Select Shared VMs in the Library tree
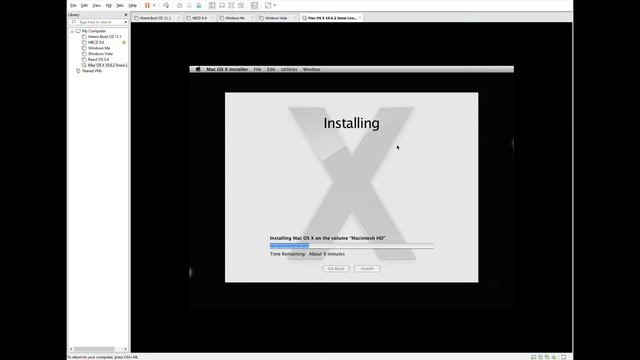 pyautogui.click(x=91, y=71)
